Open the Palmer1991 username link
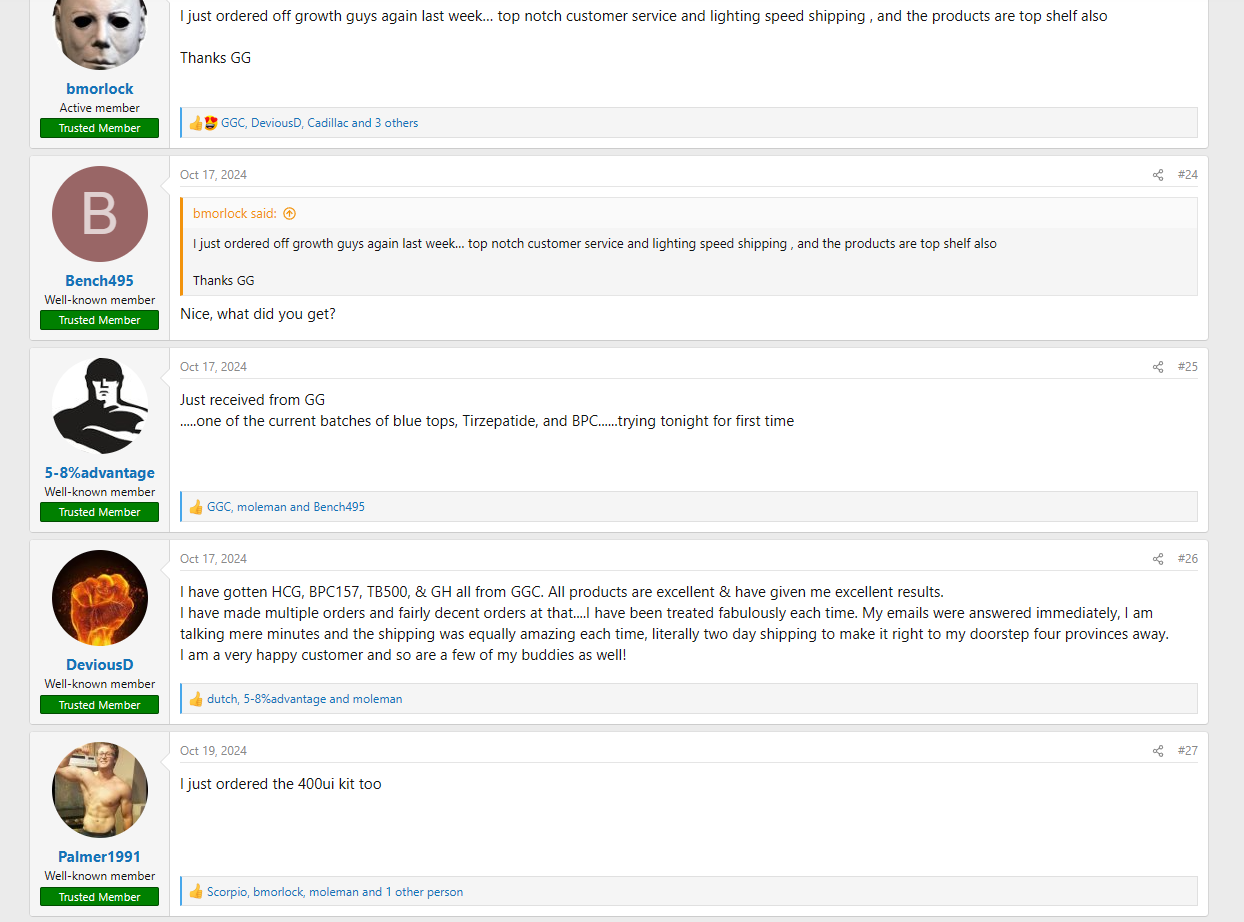This screenshot has width=1244, height=922. [x=100, y=857]
